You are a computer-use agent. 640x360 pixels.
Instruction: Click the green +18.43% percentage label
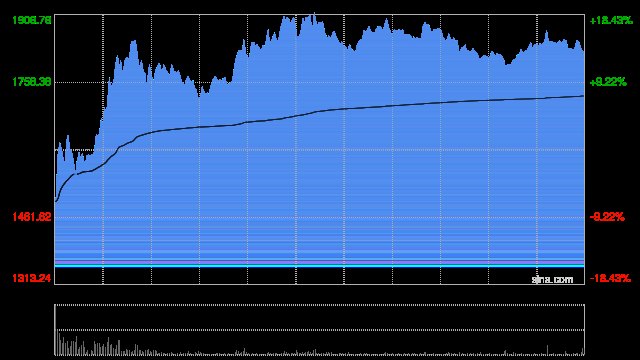pyautogui.click(x=611, y=20)
